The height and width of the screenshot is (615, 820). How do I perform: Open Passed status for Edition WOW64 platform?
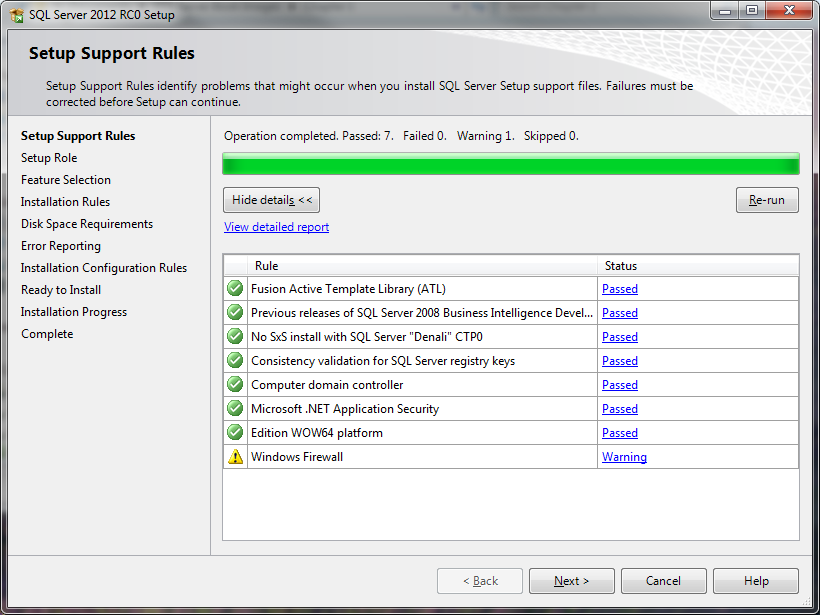pos(620,433)
